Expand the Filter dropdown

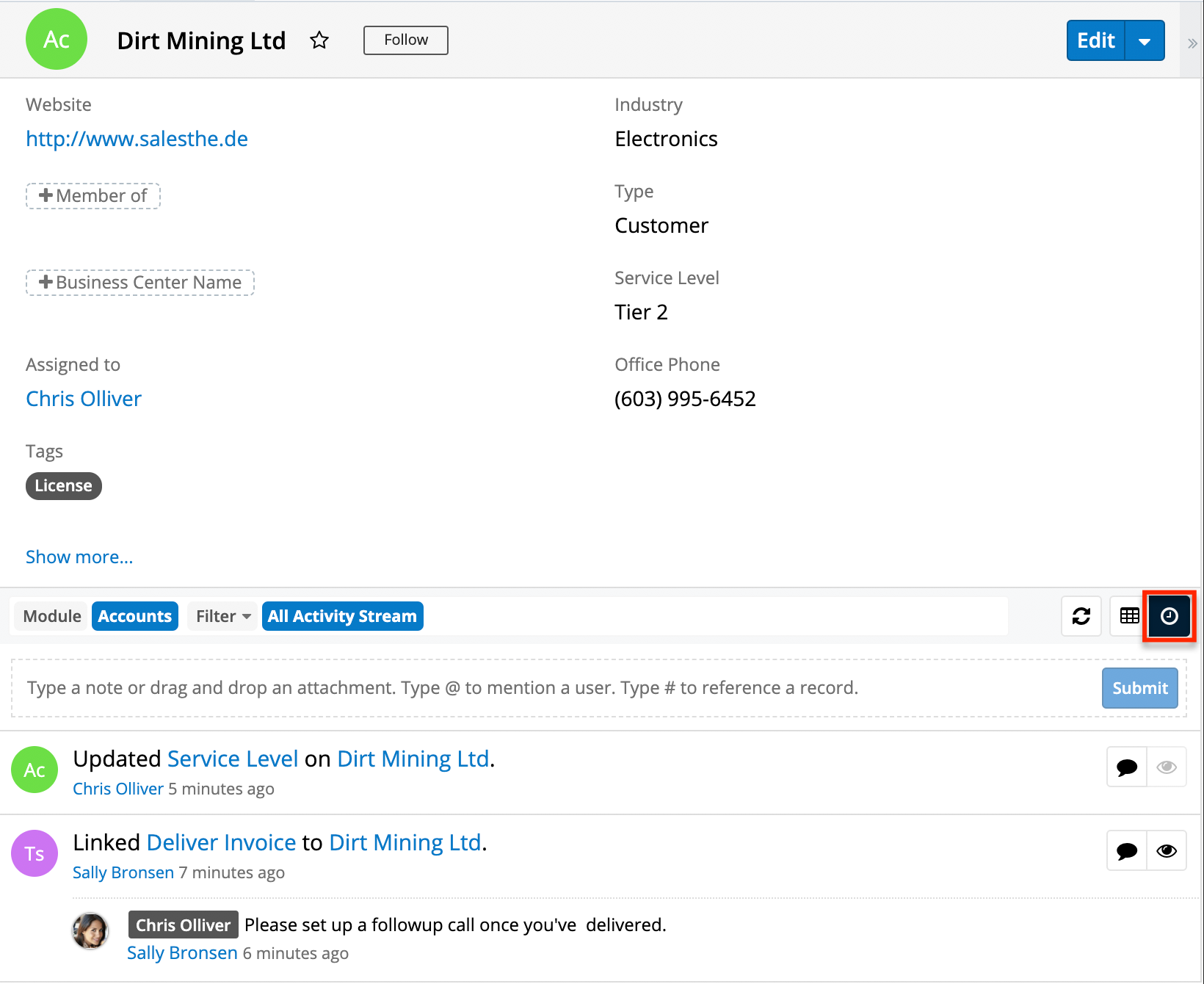(223, 616)
